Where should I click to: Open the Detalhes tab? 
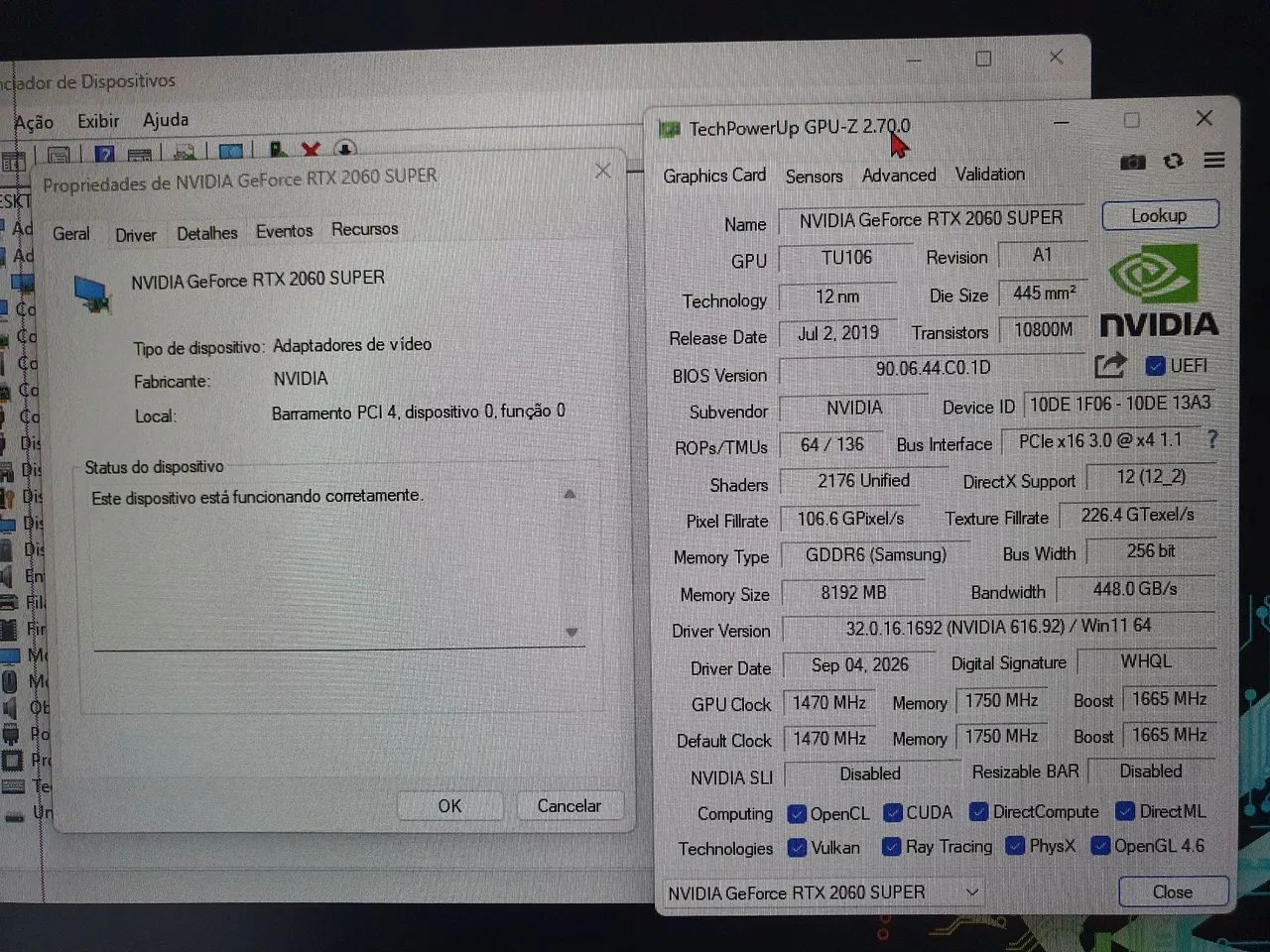click(207, 233)
